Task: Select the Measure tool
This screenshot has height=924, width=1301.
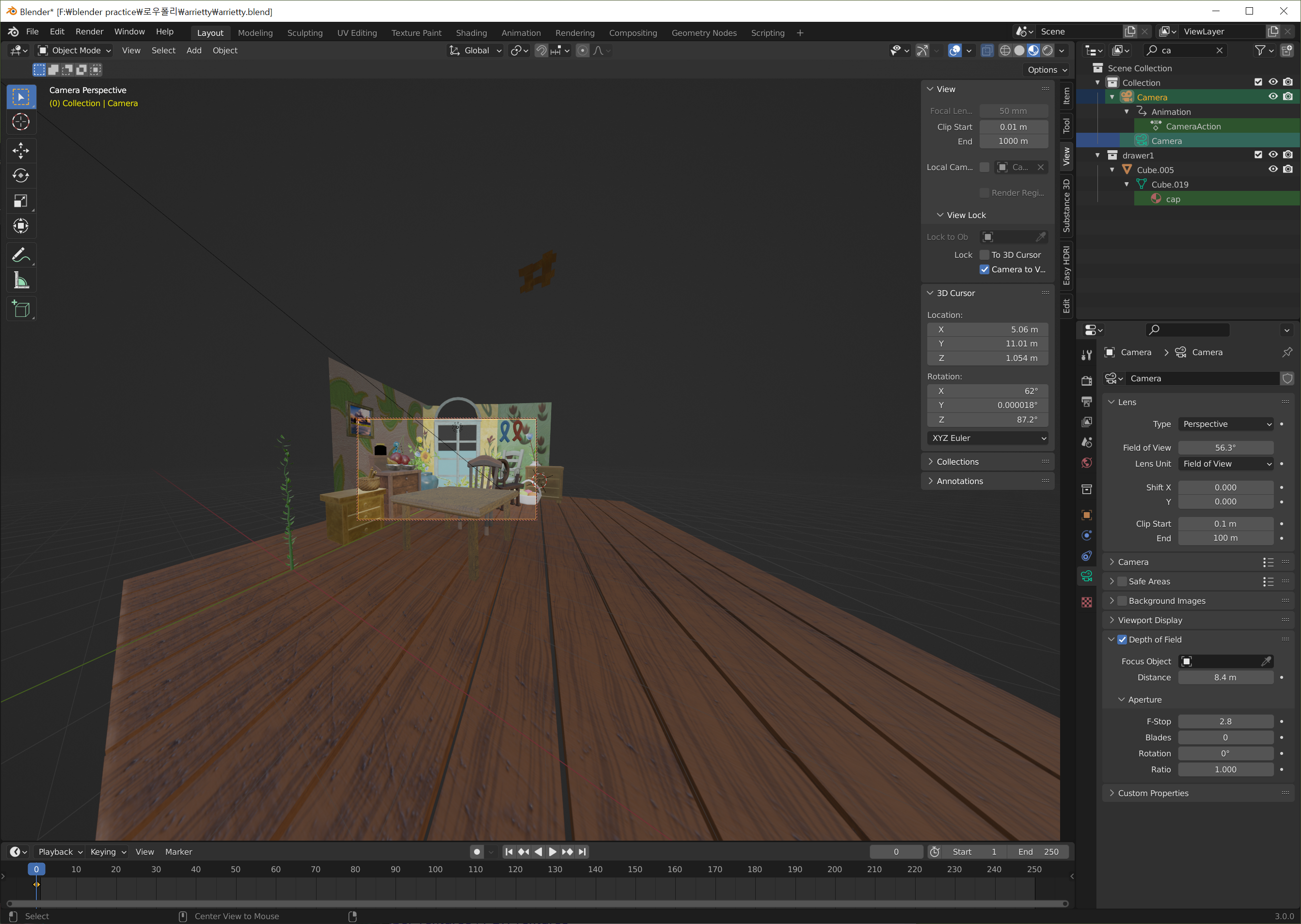Action: pos(21,281)
